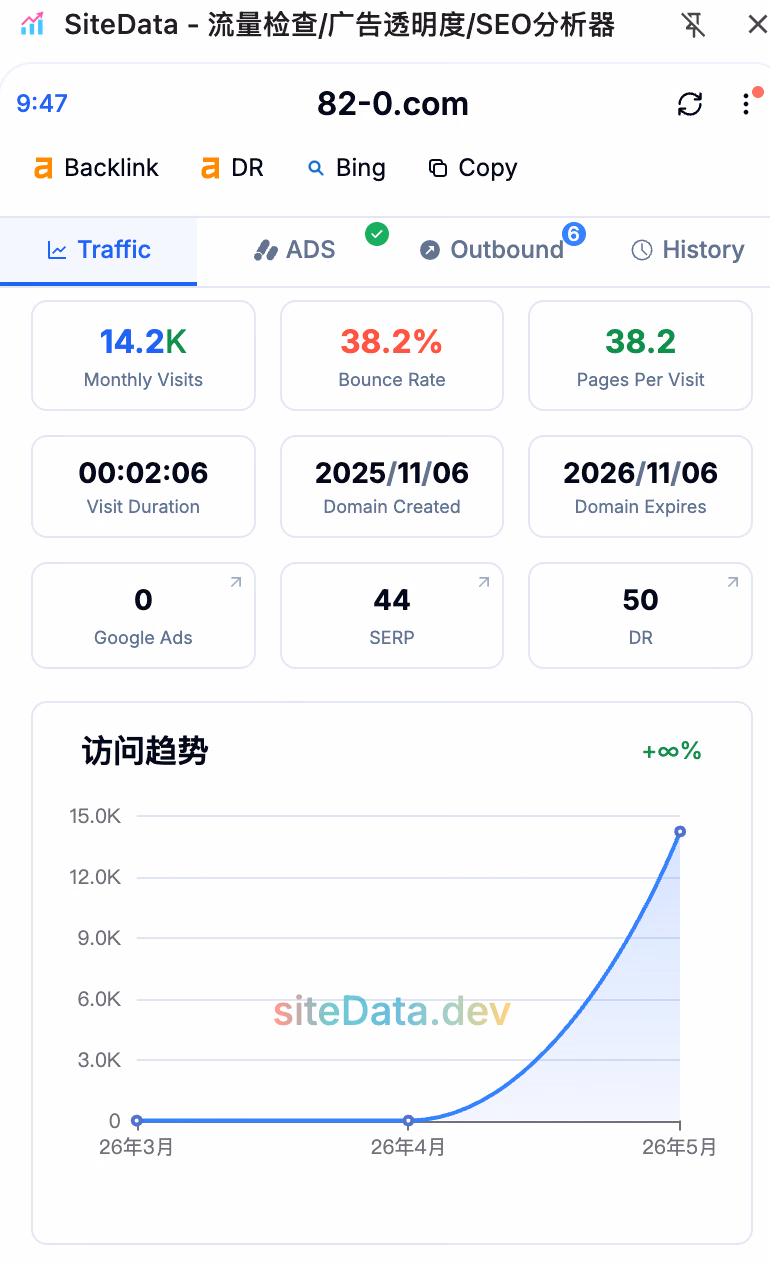Click the 26年3月 data point on chart

click(137, 1121)
